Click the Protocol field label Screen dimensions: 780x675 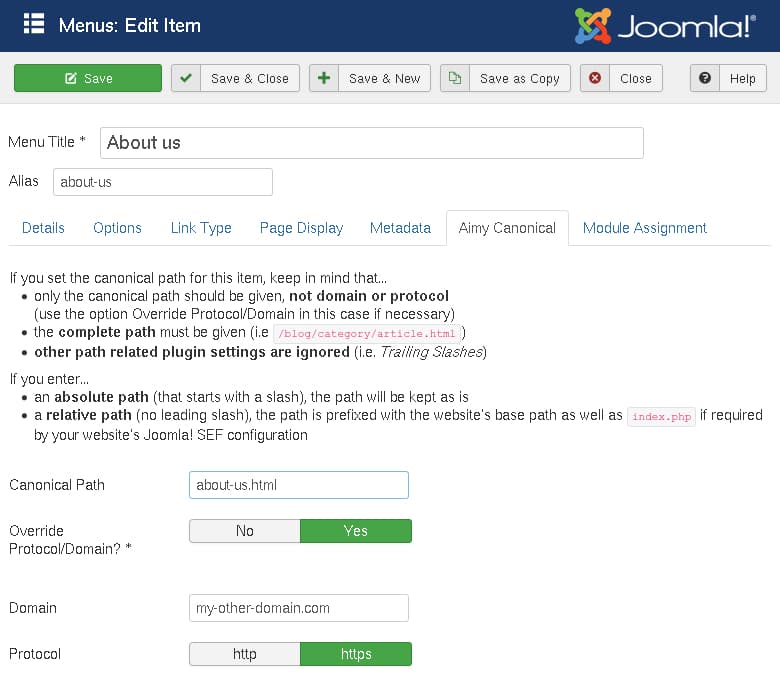(35, 654)
